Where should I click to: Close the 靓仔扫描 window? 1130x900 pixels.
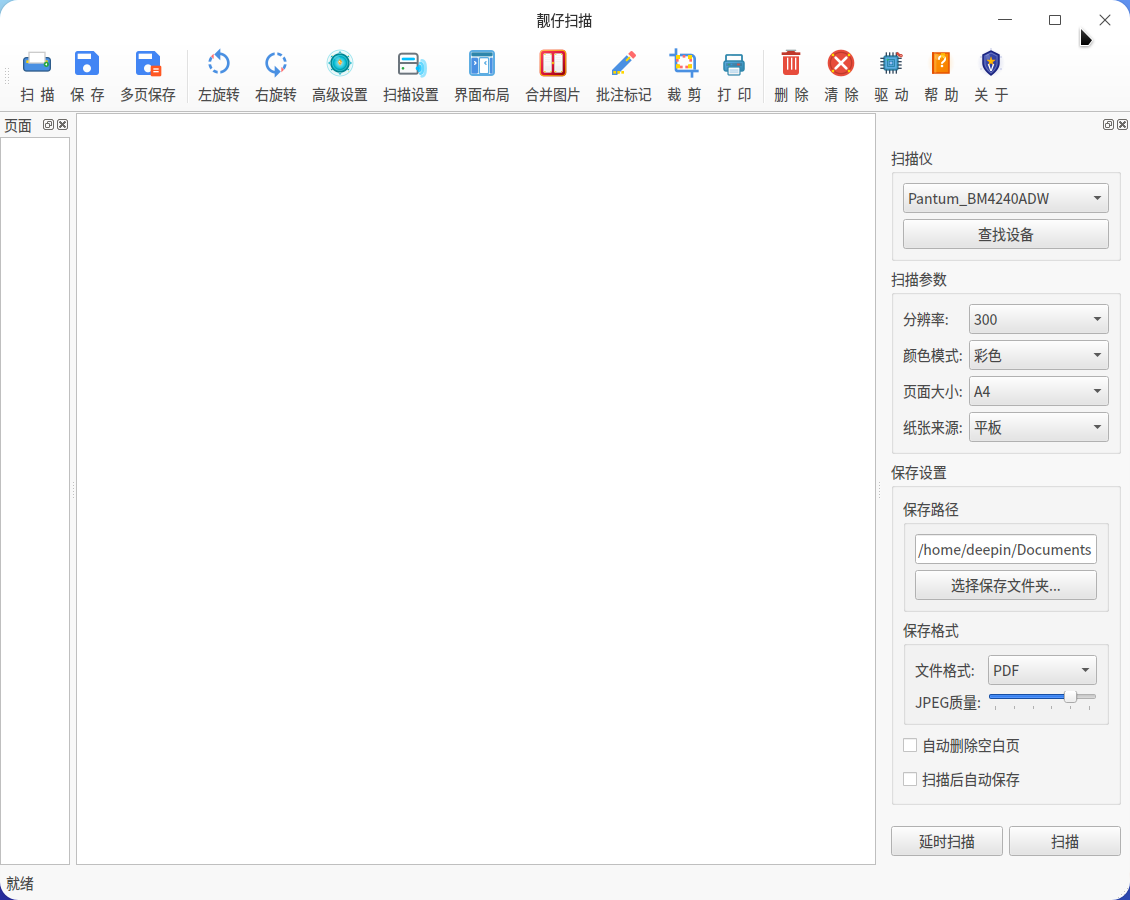coord(1104,20)
